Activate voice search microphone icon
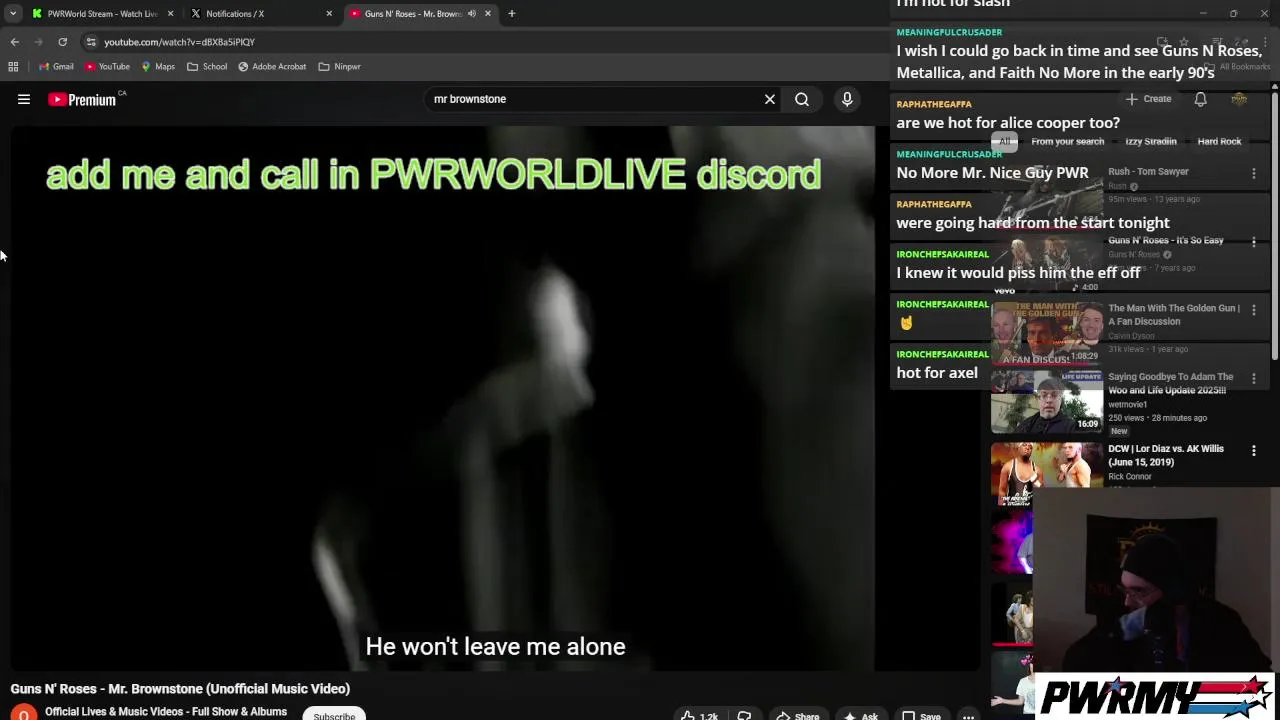1280x720 pixels. [x=847, y=99]
